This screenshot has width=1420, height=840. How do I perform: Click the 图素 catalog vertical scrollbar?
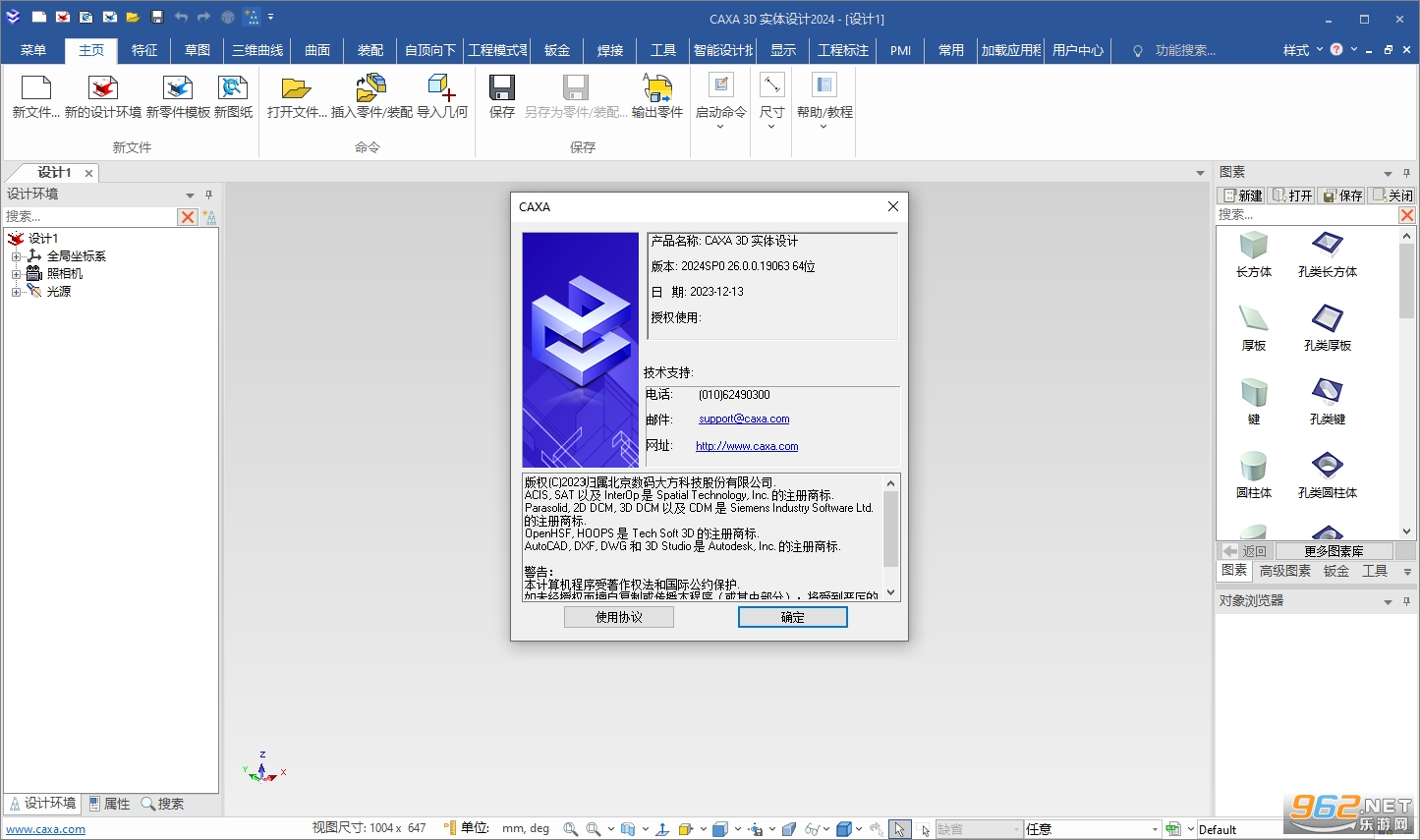pos(1406,383)
